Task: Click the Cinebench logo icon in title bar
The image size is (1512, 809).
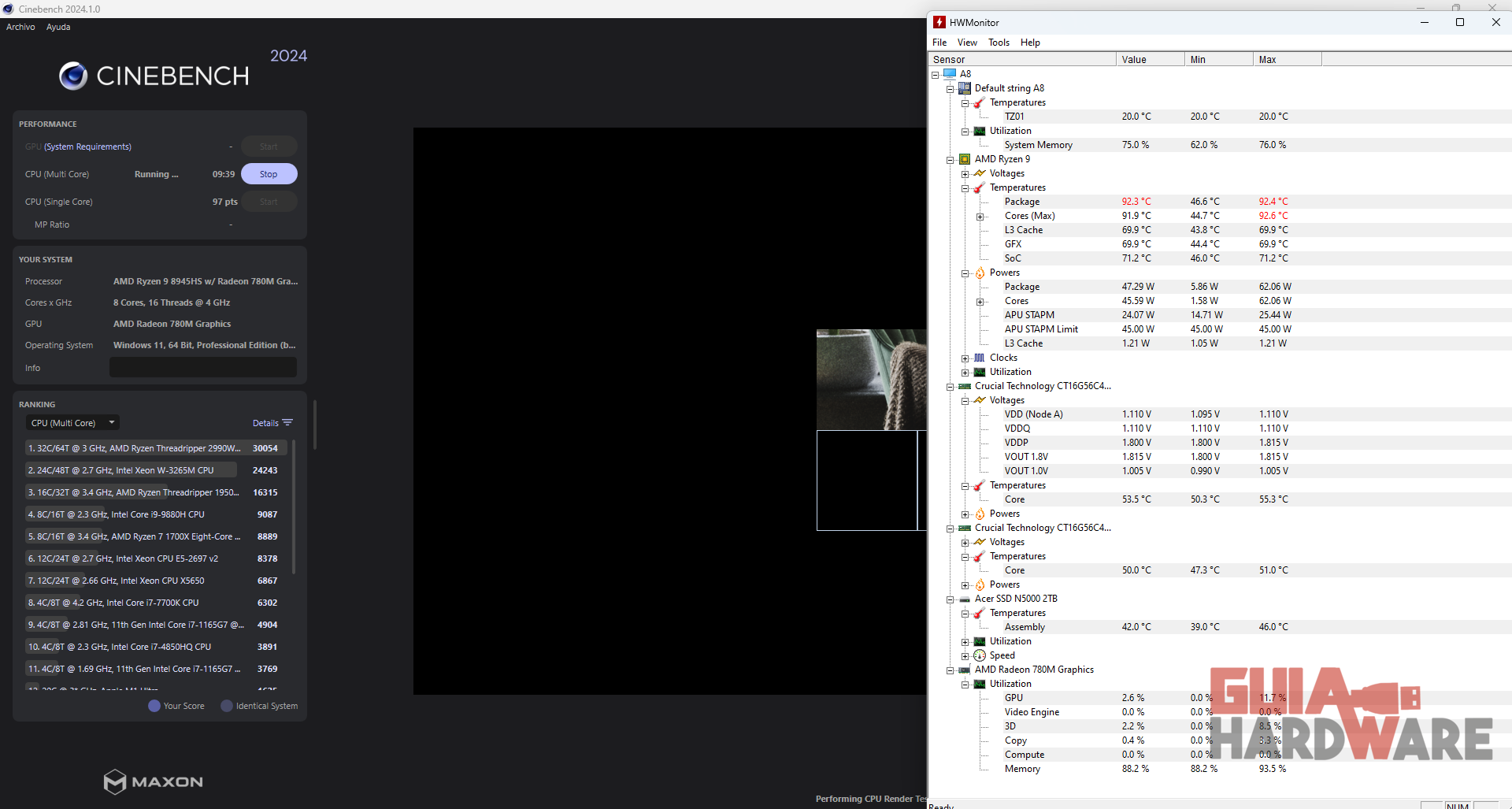Action: pos(9,9)
